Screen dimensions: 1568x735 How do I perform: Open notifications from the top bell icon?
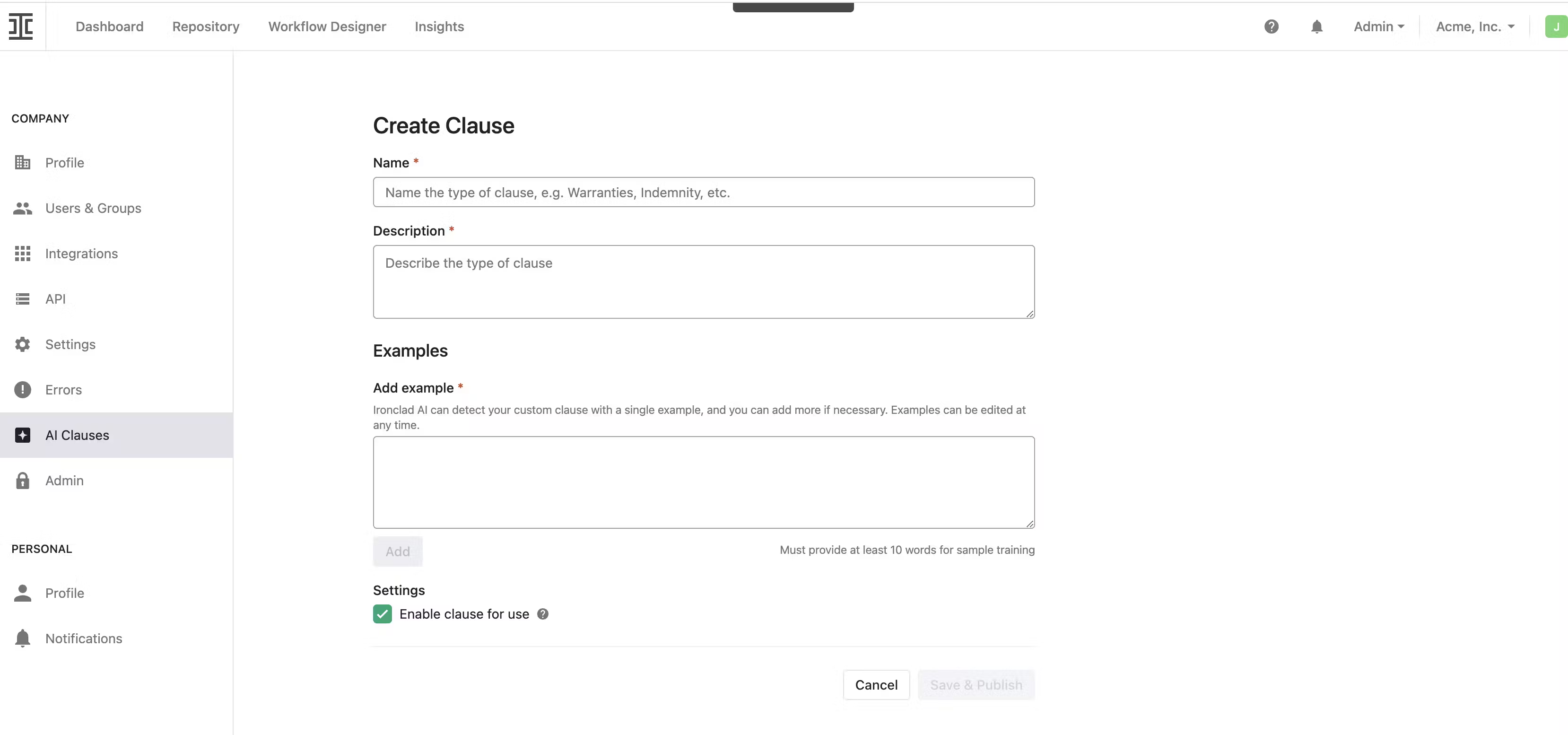(x=1316, y=26)
